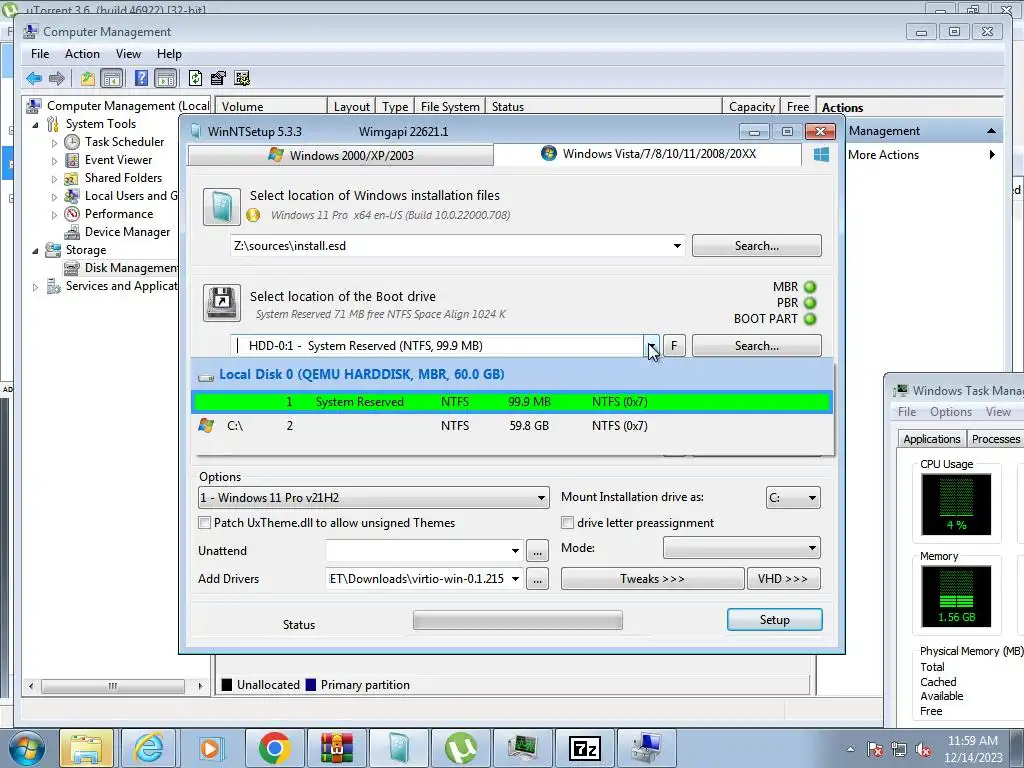Screen dimensions: 1024x768
Task: Click the Setup button
Action: click(x=775, y=620)
